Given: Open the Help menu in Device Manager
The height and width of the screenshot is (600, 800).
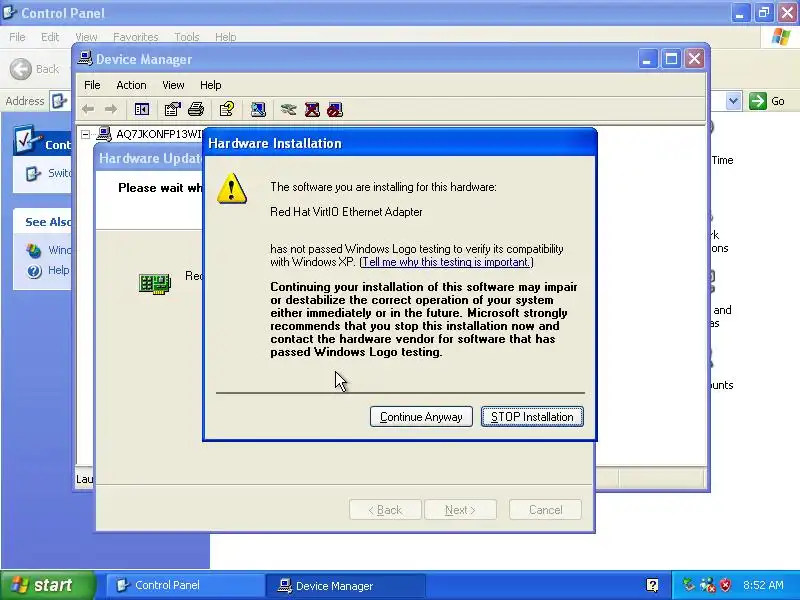Looking at the screenshot, I should 210,85.
